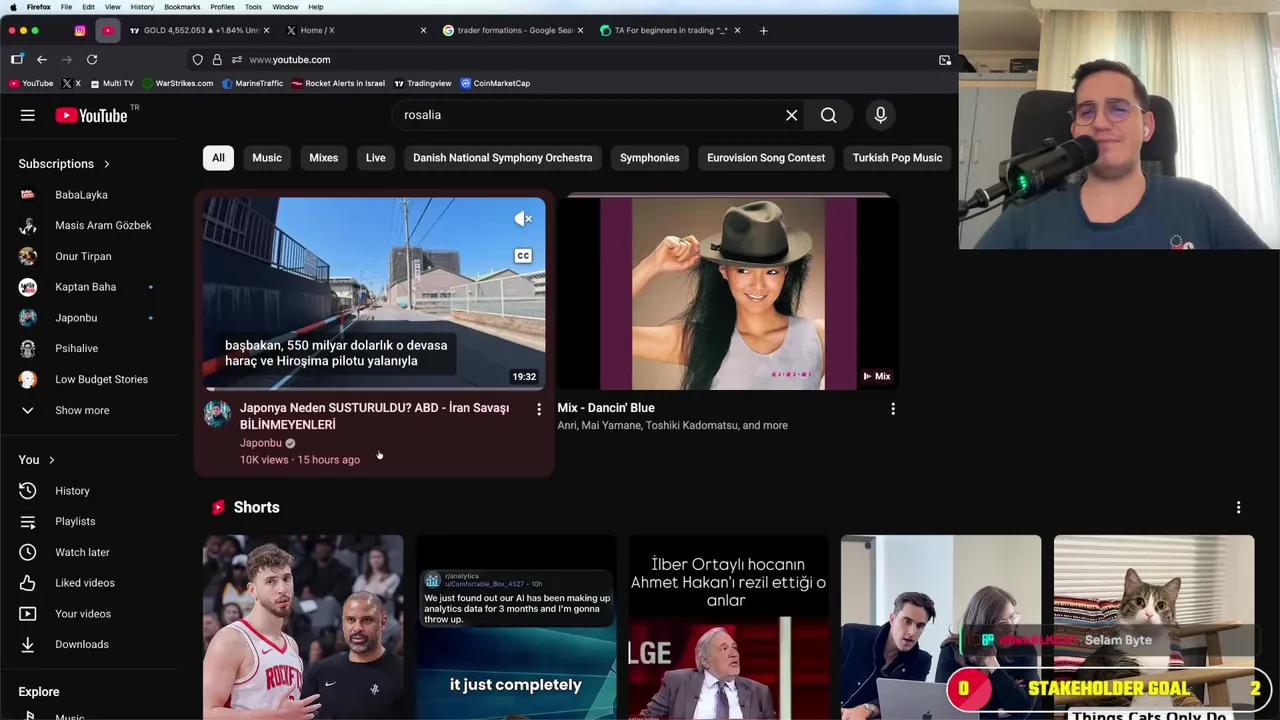This screenshot has height=720, width=1280.
Task: Switch to the Instagram pinned tab
Action: (x=80, y=31)
